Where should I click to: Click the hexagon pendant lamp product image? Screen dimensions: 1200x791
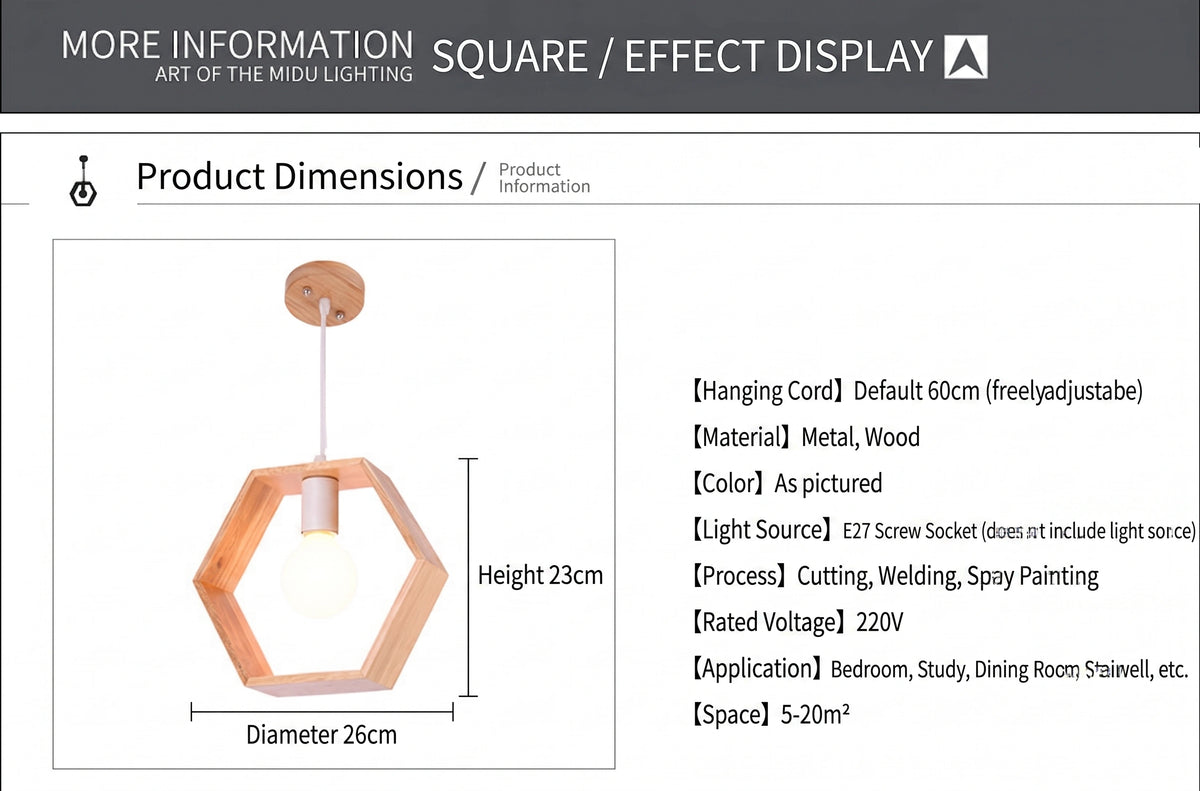[320, 480]
